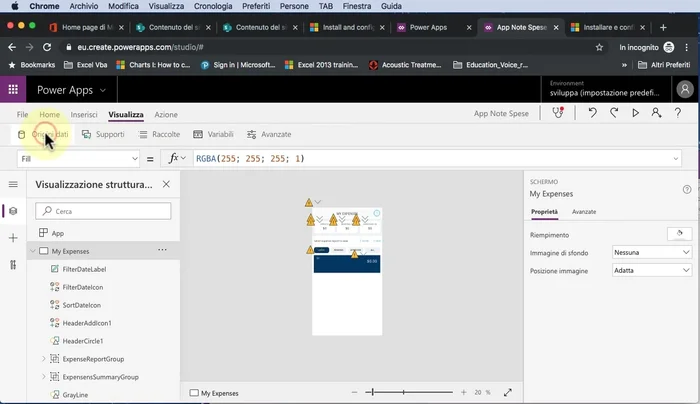Click the help icon in Schermo panel

click(687, 189)
